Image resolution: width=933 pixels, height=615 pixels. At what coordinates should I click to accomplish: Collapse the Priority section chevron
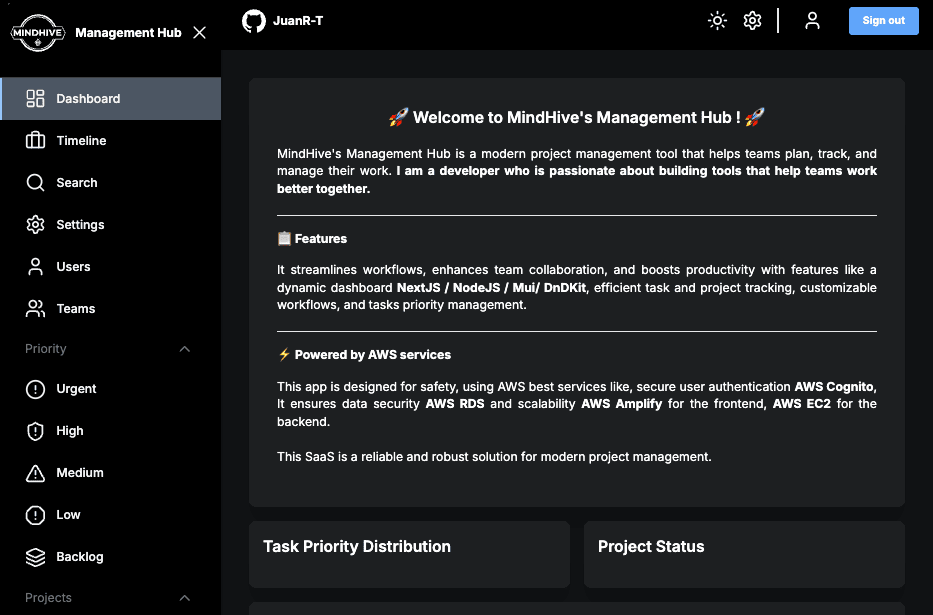click(x=184, y=349)
